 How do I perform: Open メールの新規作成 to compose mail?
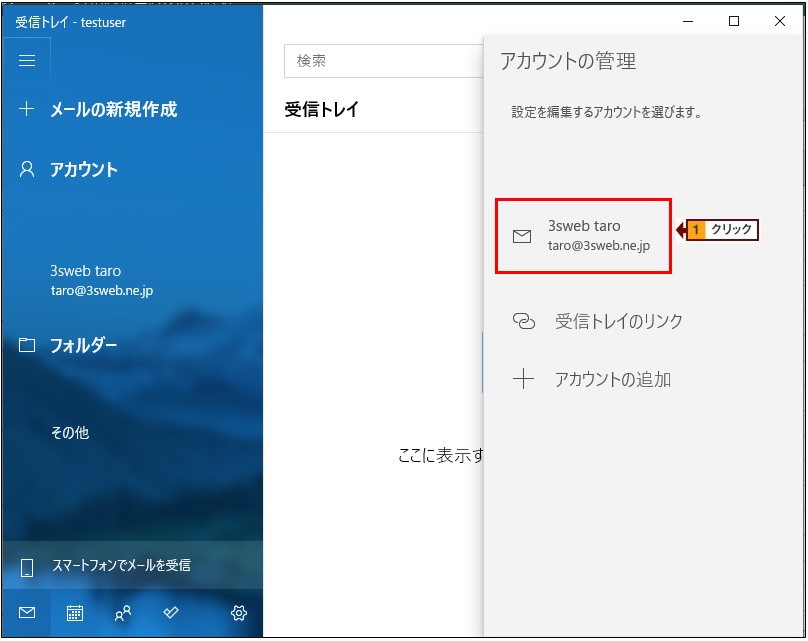113,109
